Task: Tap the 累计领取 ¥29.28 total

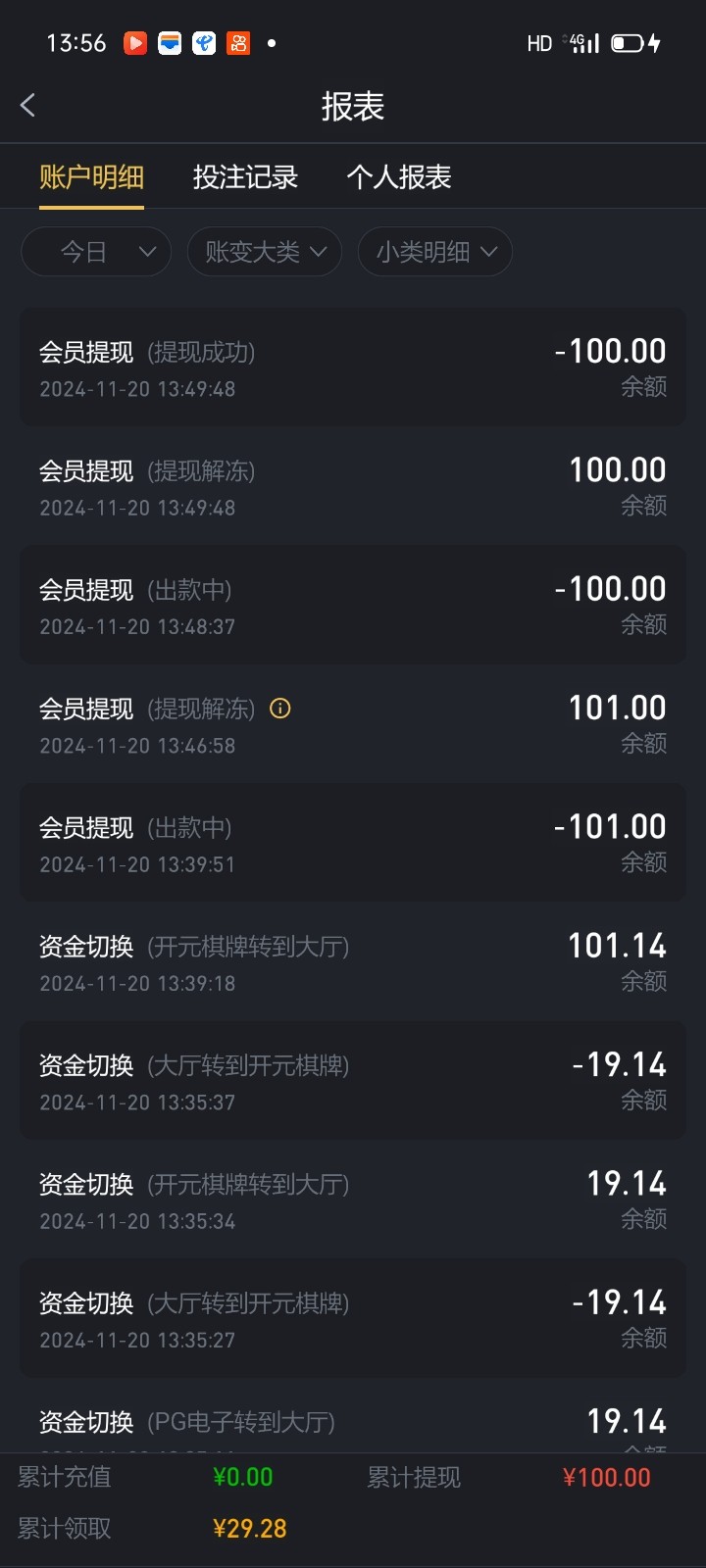Action: 249,1529
